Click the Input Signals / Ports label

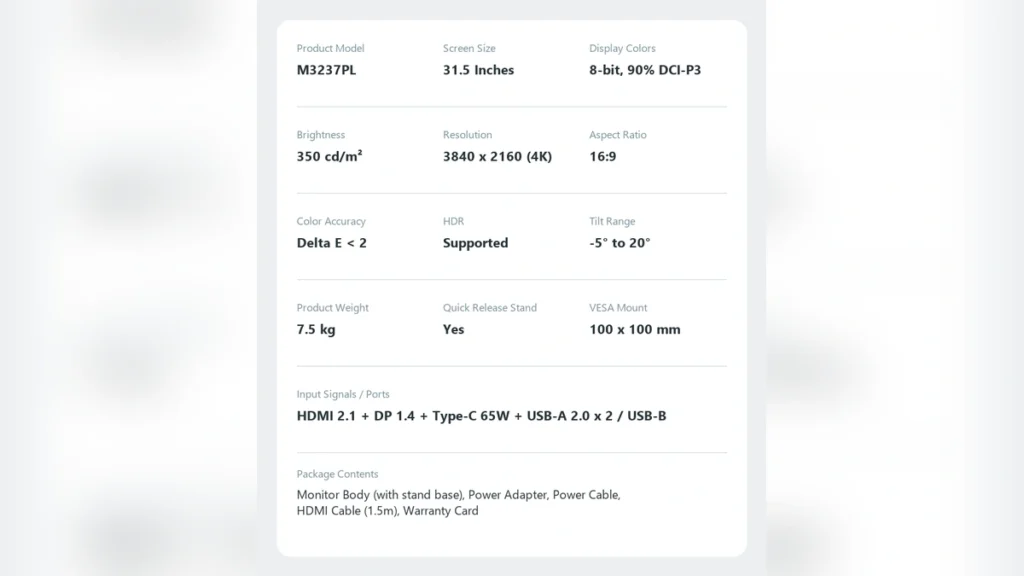[x=343, y=394]
